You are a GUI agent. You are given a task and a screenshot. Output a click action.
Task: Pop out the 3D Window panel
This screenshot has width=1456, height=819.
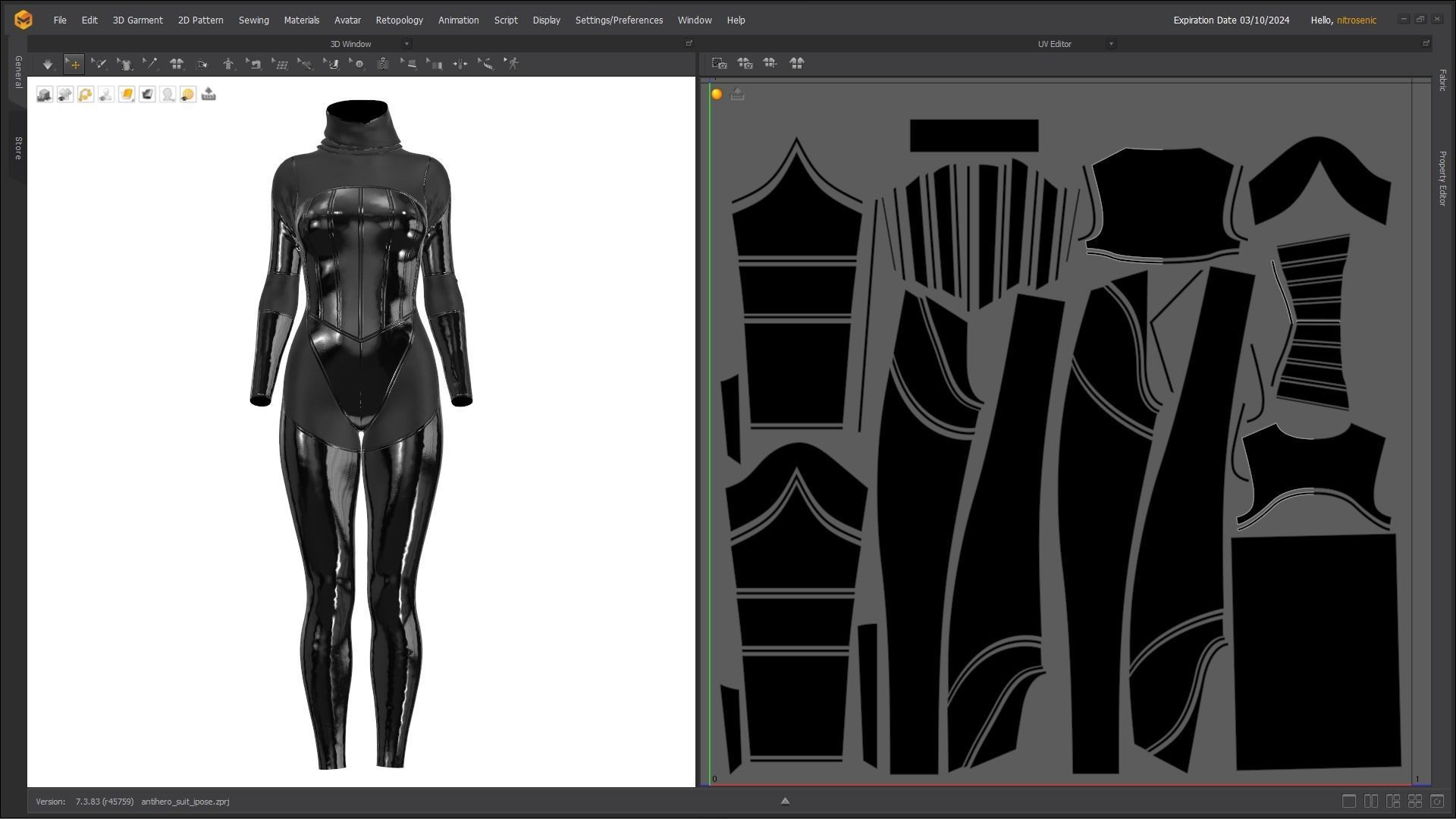point(689,43)
